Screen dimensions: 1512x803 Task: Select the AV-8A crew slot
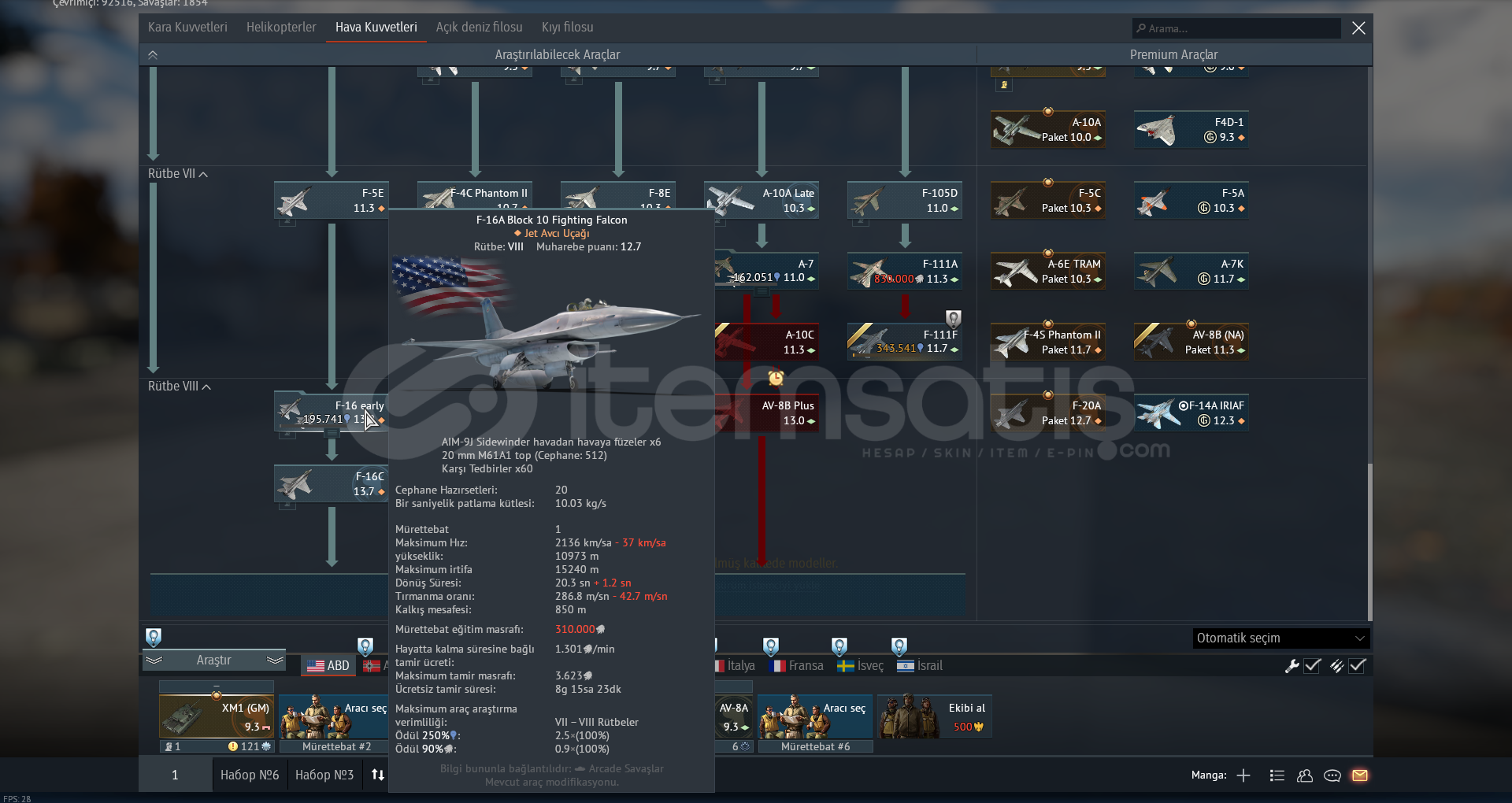[733, 717]
